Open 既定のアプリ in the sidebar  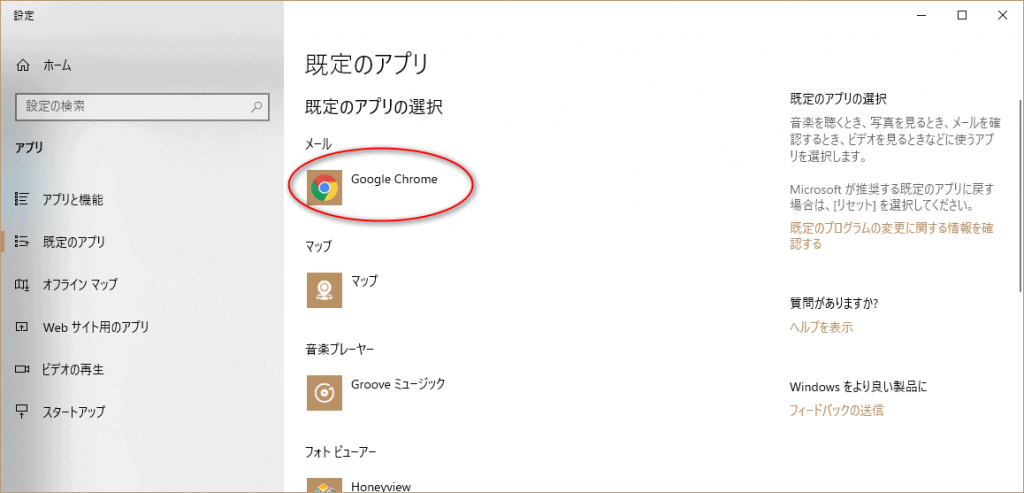pyautogui.click(x=73, y=242)
